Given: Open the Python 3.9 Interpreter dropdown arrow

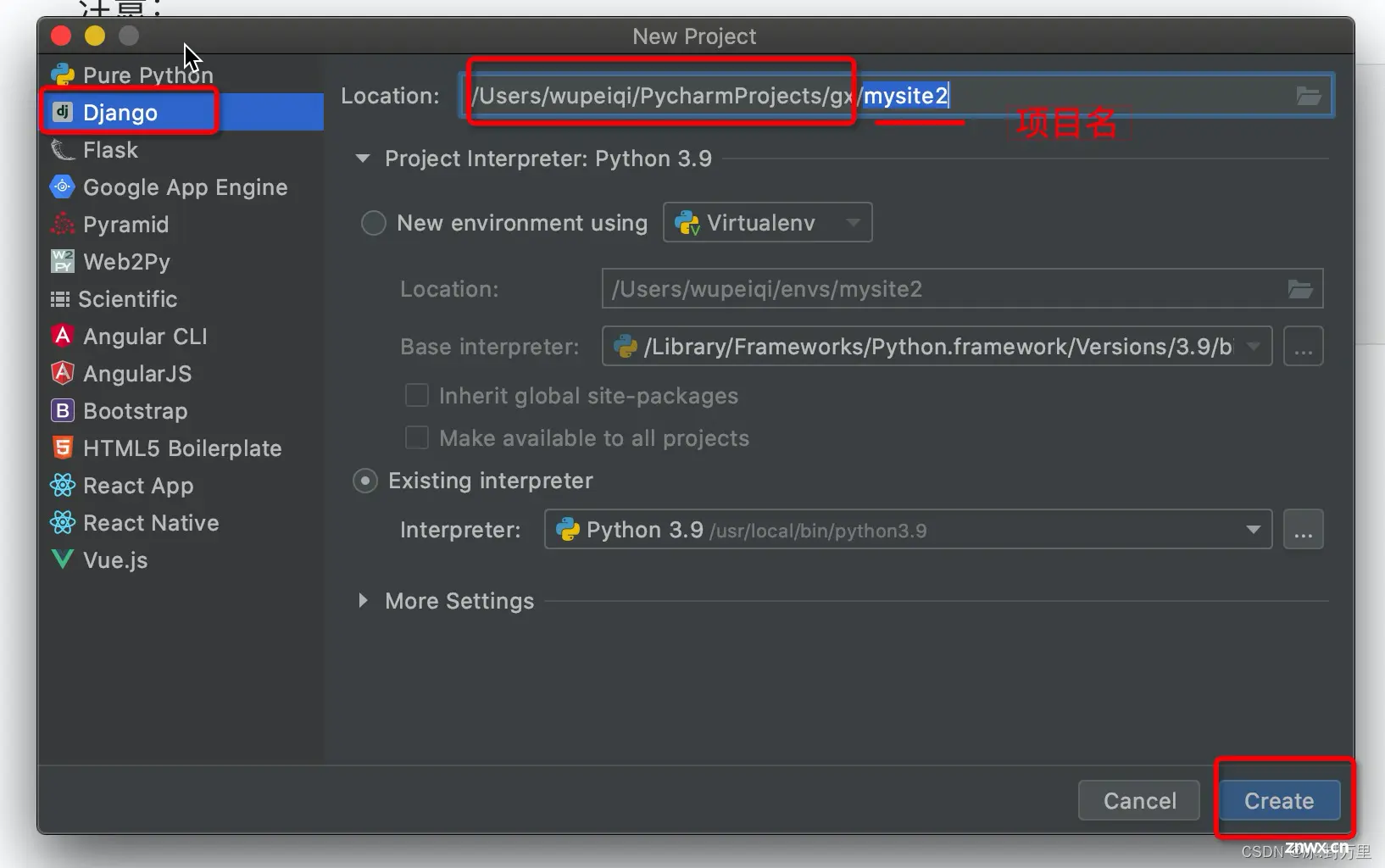Looking at the screenshot, I should click(1253, 530).
